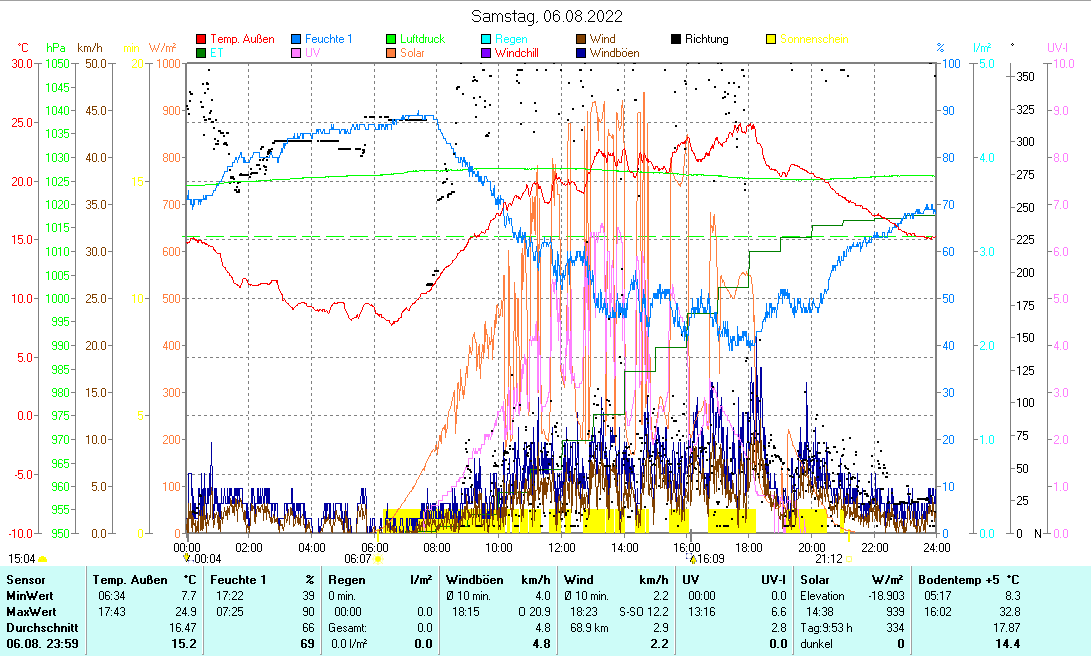The width and height of the screenshot is (1091, 656).
Task: Click the solar maximum value 939
Action: point(895,611)
